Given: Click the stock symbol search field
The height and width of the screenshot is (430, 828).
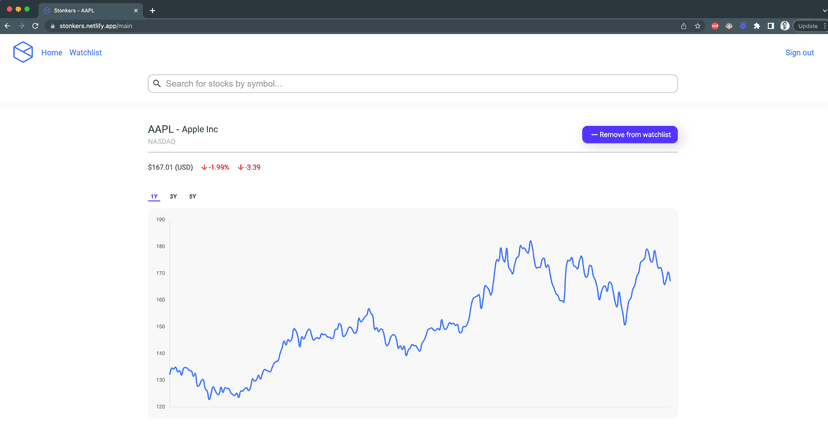Looking at the screenshot, I should (413, 84).
